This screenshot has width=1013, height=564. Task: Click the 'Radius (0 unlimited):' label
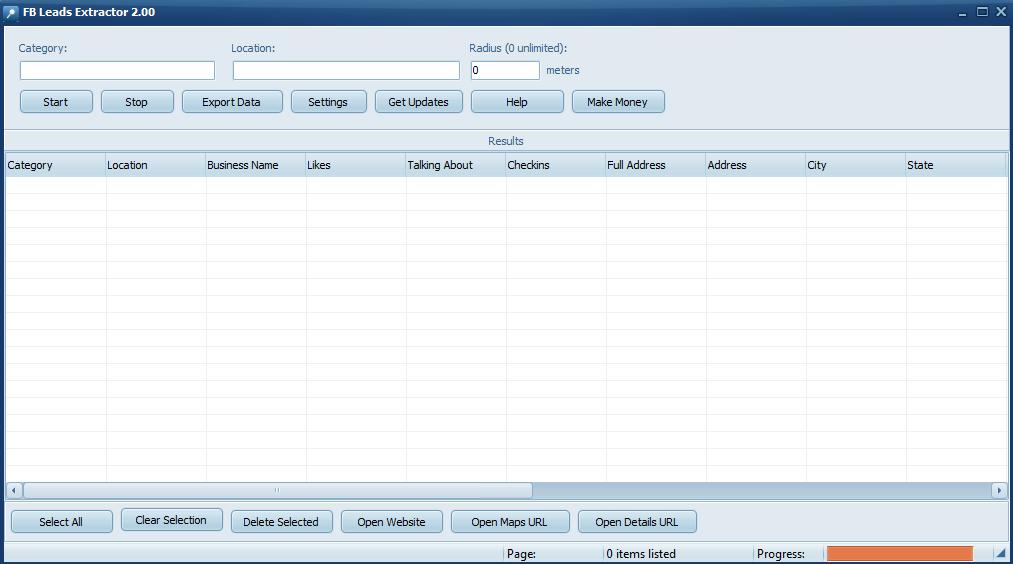click(x=518, y=48)
